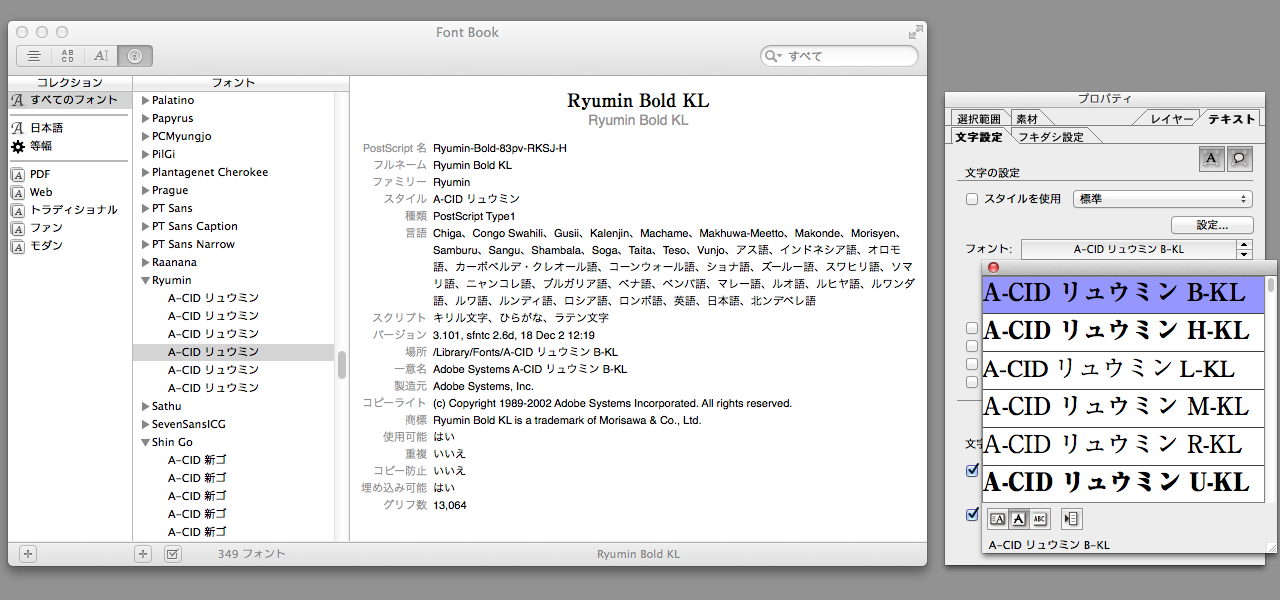
Task: Click the speech balloon icon in properties
Action: 1239,157
